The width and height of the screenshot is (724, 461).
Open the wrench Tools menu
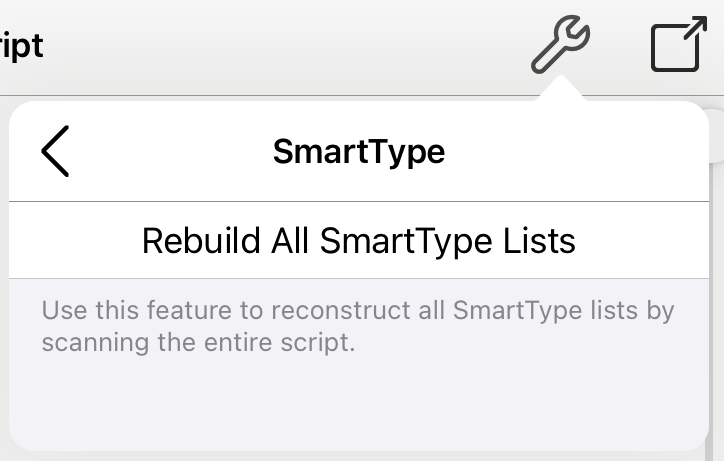(560, 44)
